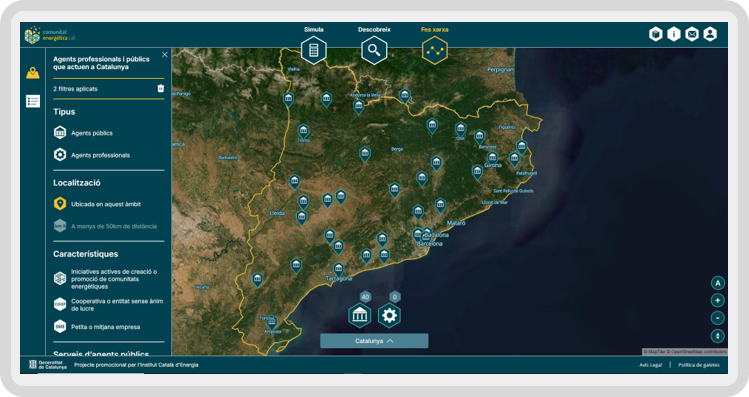Click the Descobreix tab label
The height and width of the screenshot is (397, 749).
(x=374, y=30)
